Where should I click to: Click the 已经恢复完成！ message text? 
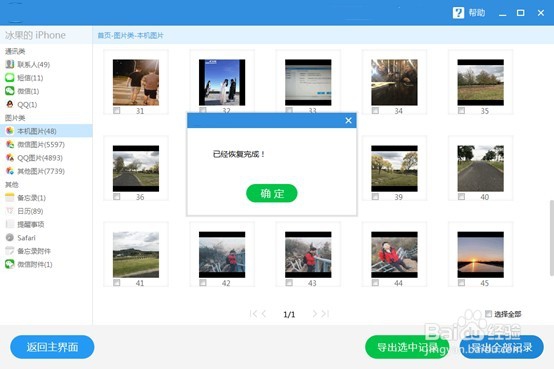coord(239,154)
